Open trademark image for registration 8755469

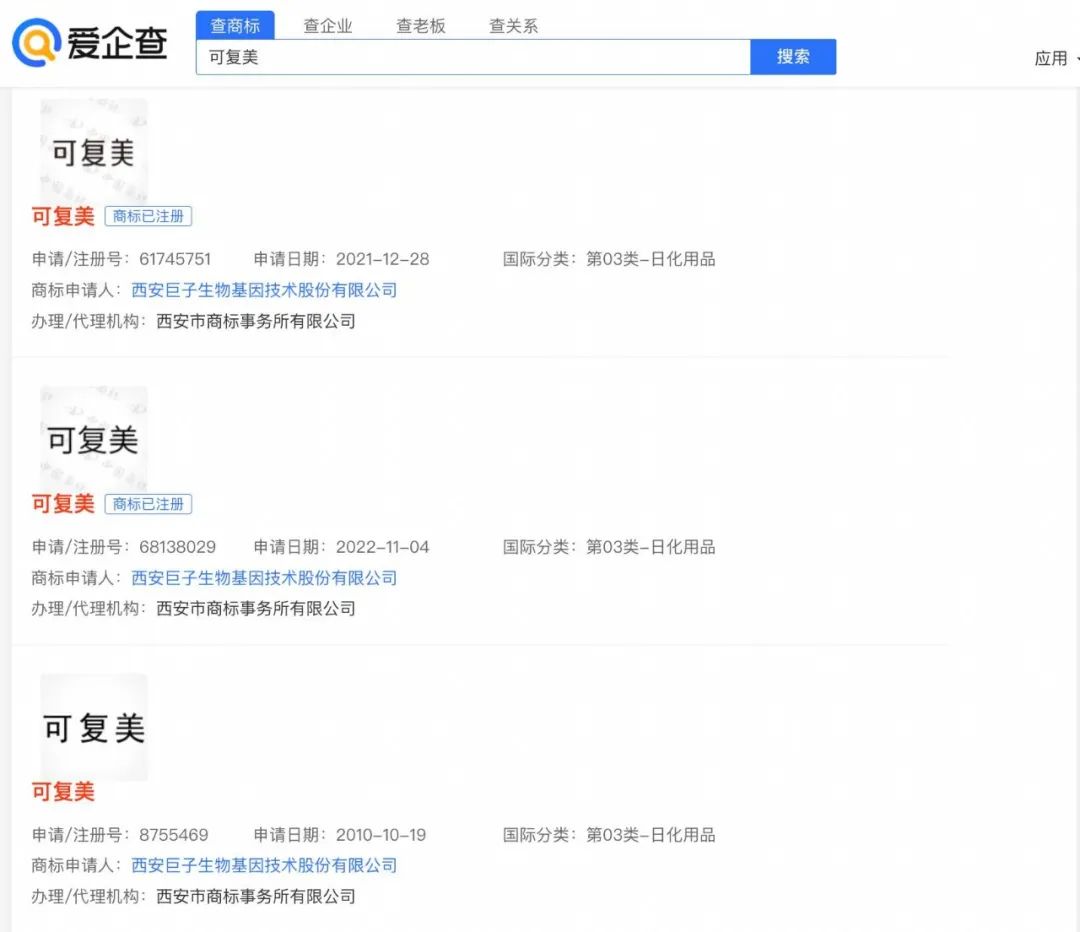[x=94, y=727]
